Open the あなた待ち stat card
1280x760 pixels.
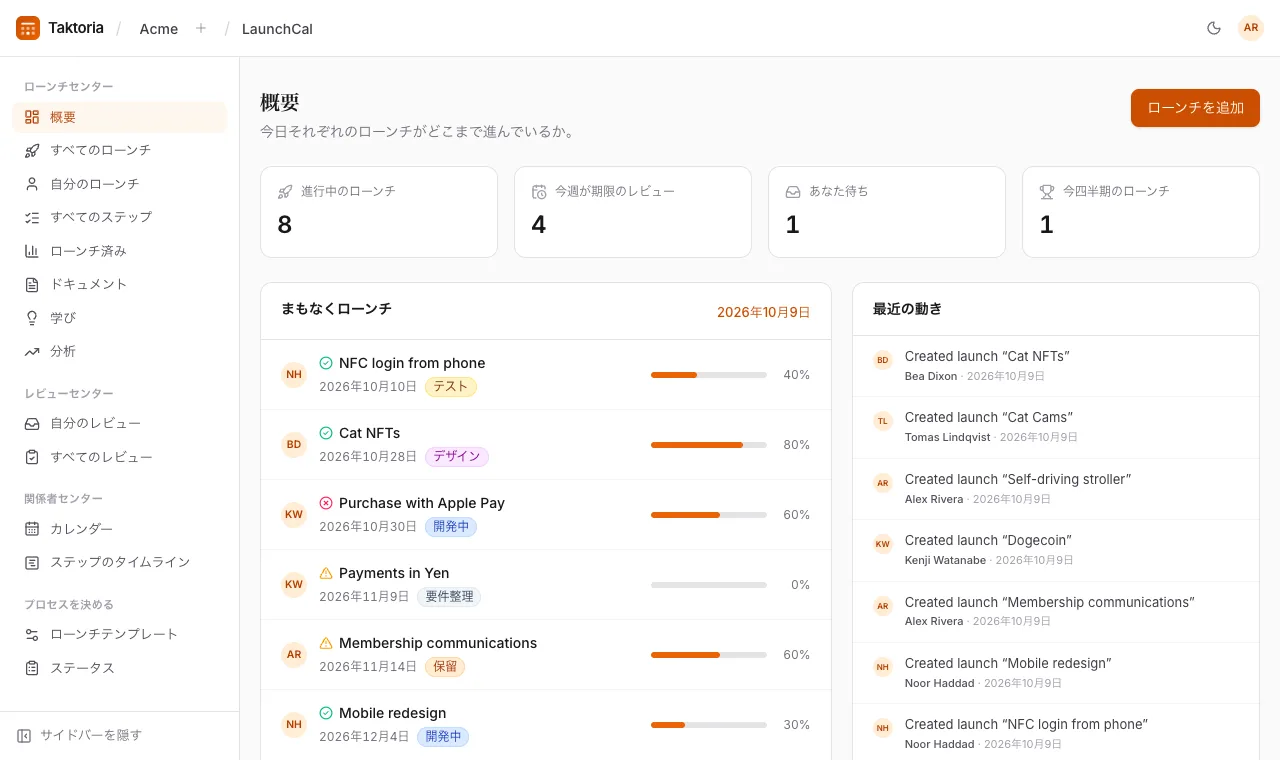pyautogui.click(x=887, y=212)
